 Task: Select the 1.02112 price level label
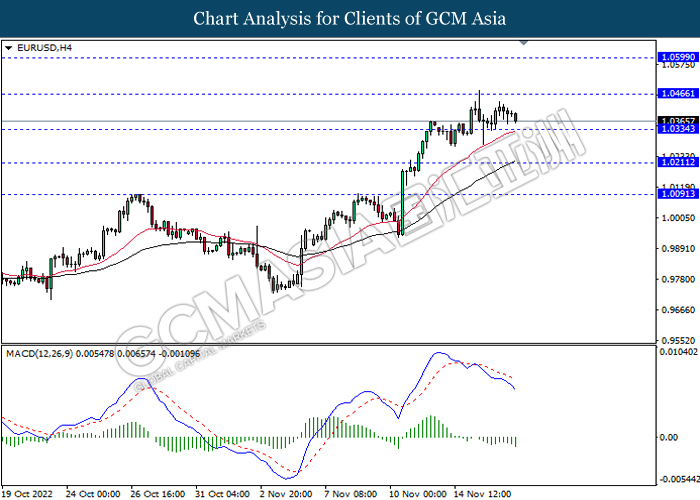point(673,163)
